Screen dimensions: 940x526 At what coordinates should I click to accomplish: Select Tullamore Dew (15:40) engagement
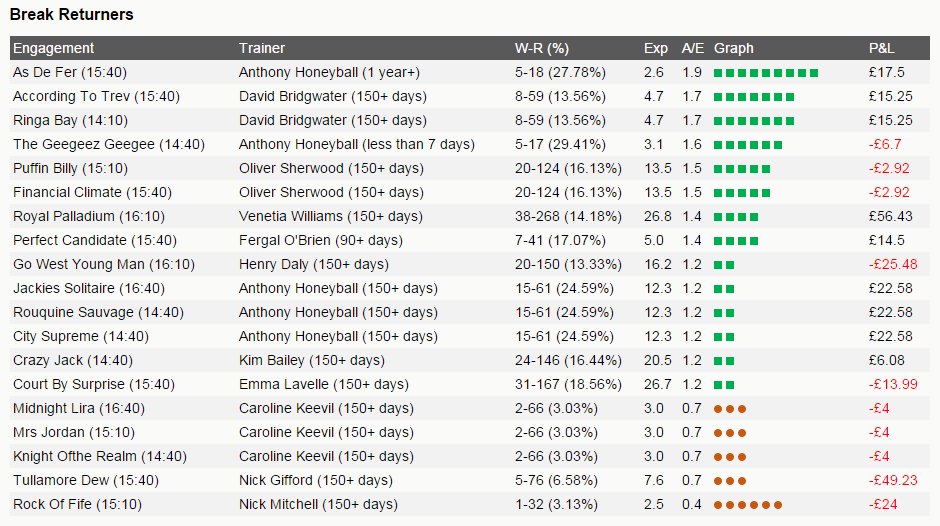pyautogui.click(x=86, y=480)
